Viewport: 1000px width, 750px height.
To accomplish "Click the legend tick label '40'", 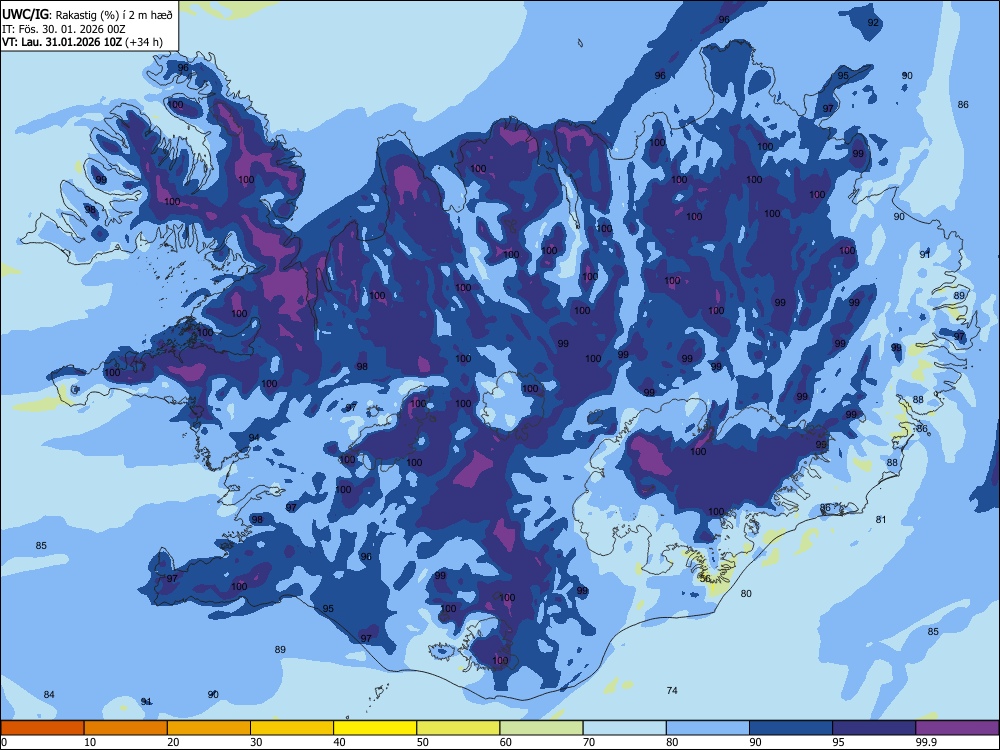I will pyautogui.click(x=339, y=742).
